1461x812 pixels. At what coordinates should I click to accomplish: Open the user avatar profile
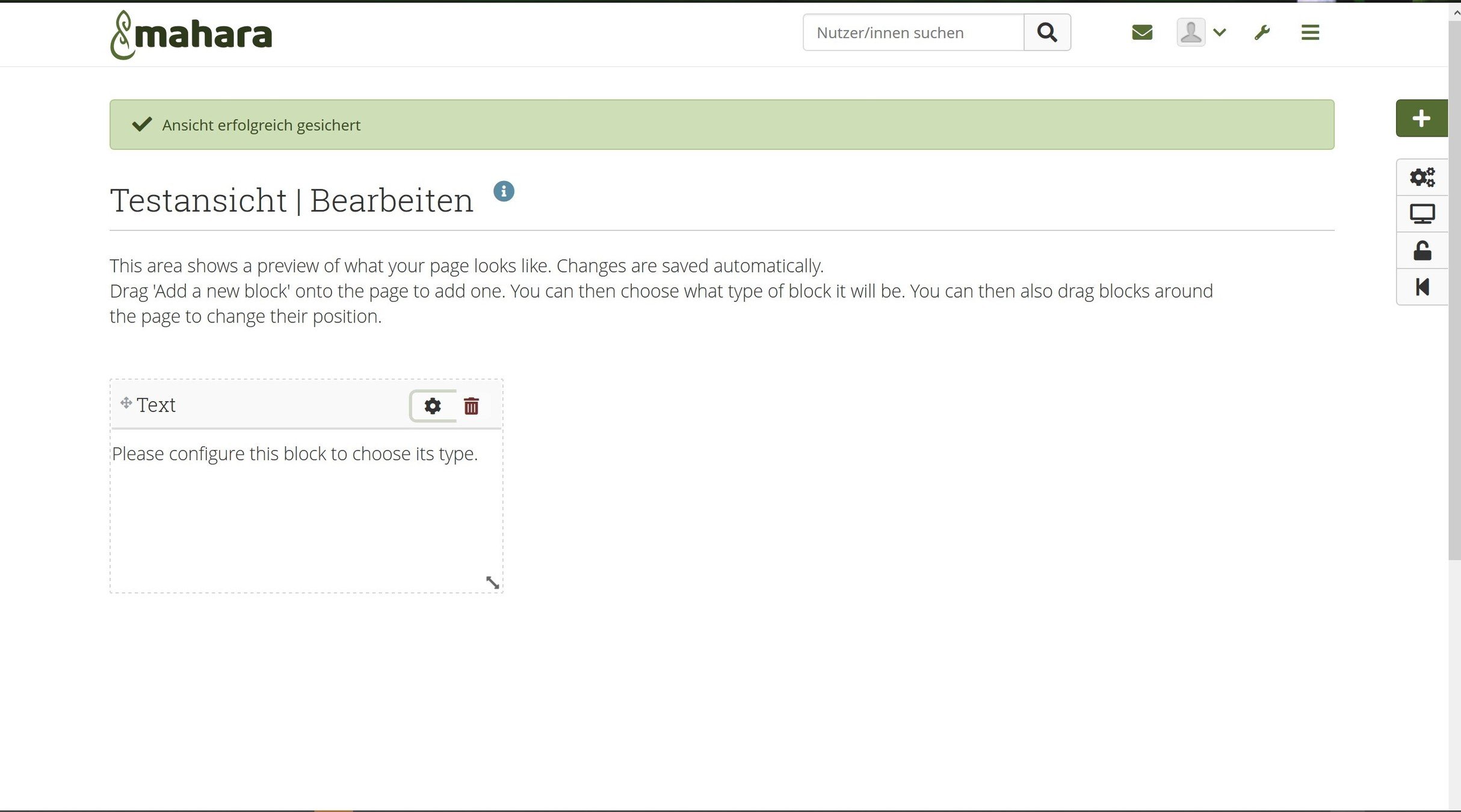1190,32
